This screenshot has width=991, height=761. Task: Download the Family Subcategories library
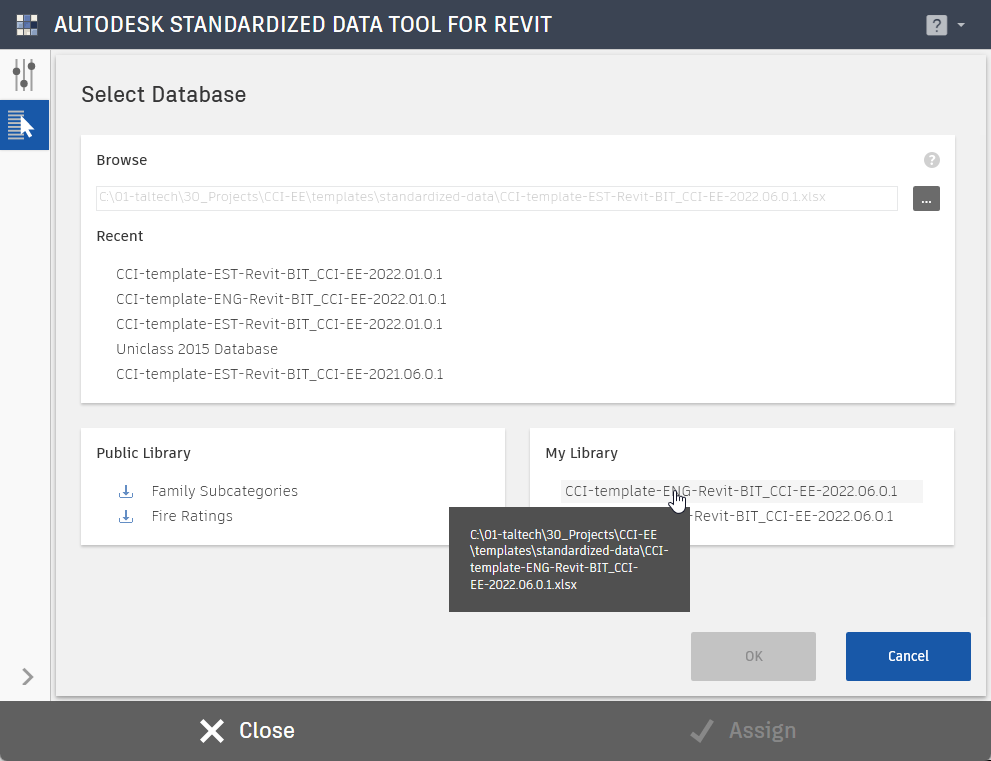126,492
